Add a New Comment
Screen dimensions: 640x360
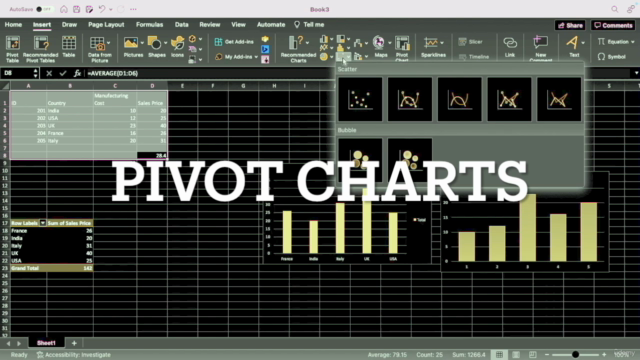540,49
